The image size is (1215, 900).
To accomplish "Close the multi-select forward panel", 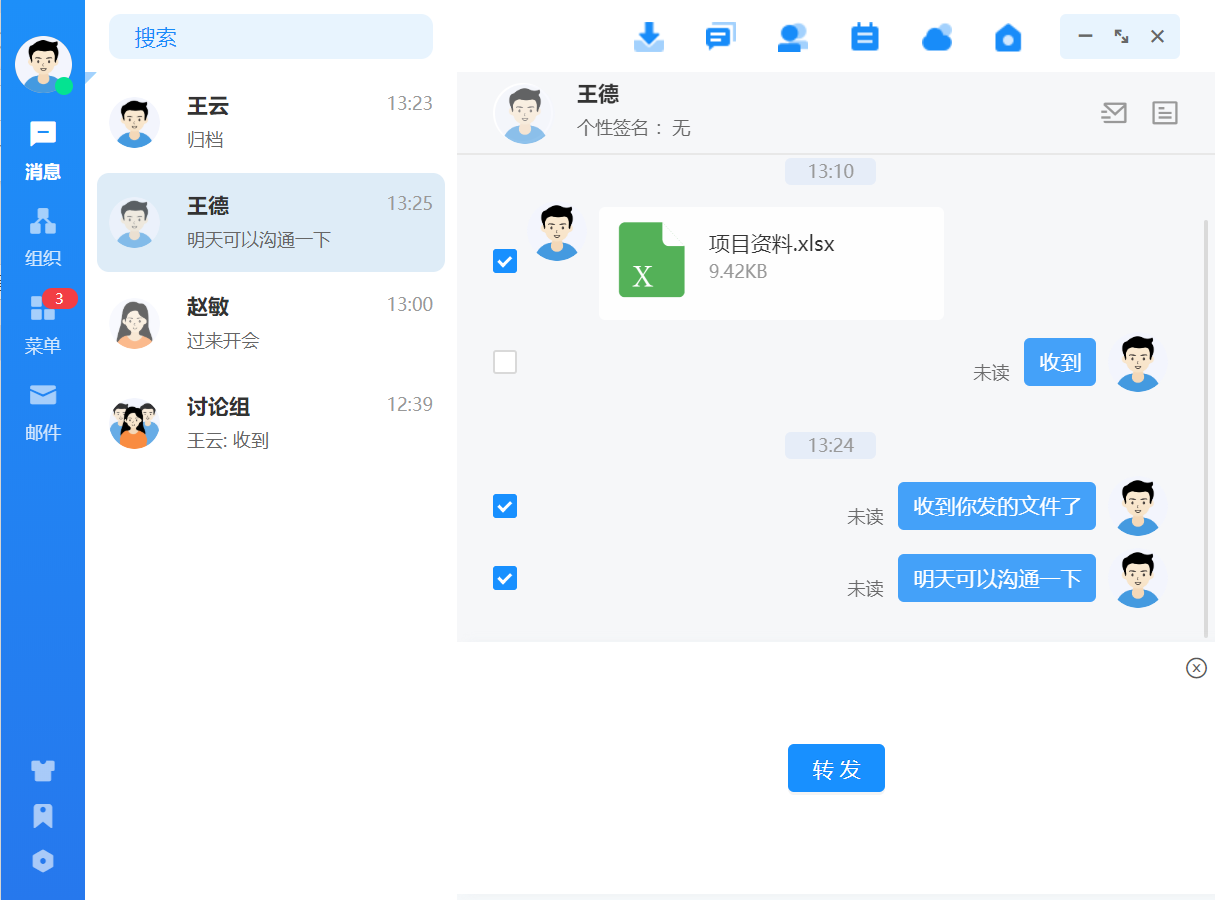I will (x=1196, y=668).
